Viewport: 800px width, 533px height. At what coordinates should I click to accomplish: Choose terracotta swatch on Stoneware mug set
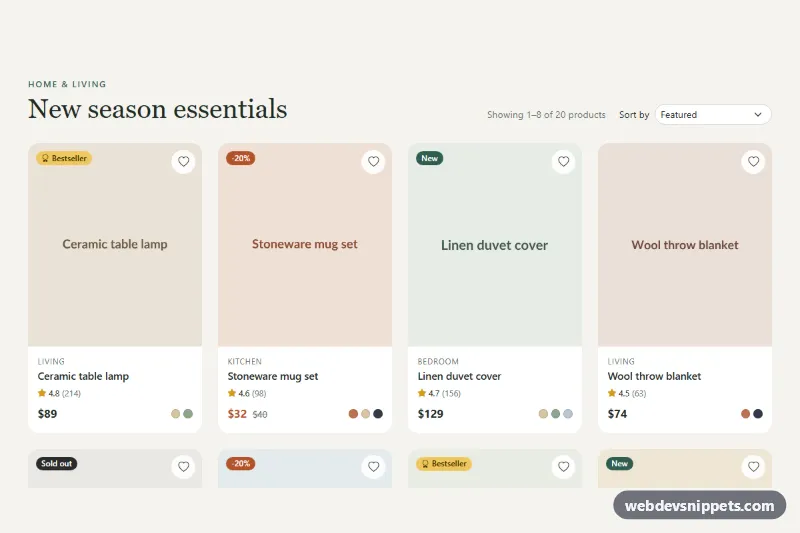coord(353,414)
